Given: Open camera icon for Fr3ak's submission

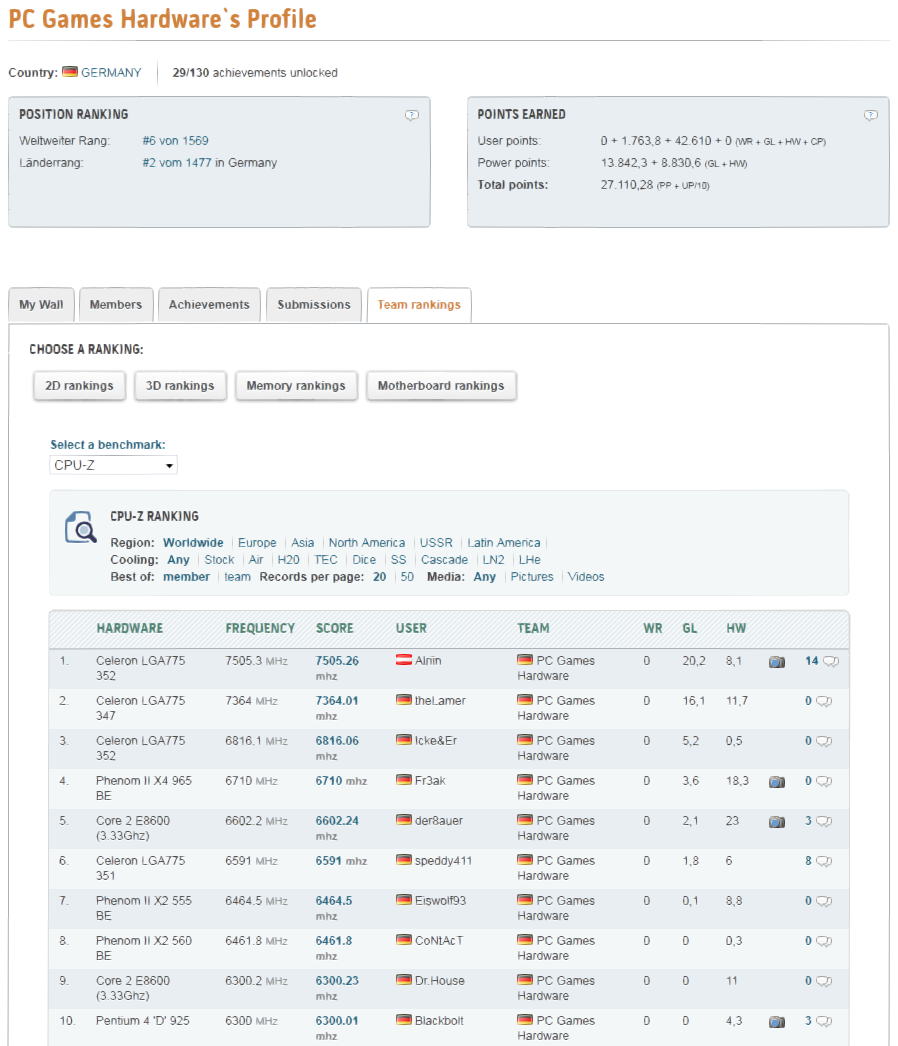Looking at the screenshot, I should click(x=777, y=782).
